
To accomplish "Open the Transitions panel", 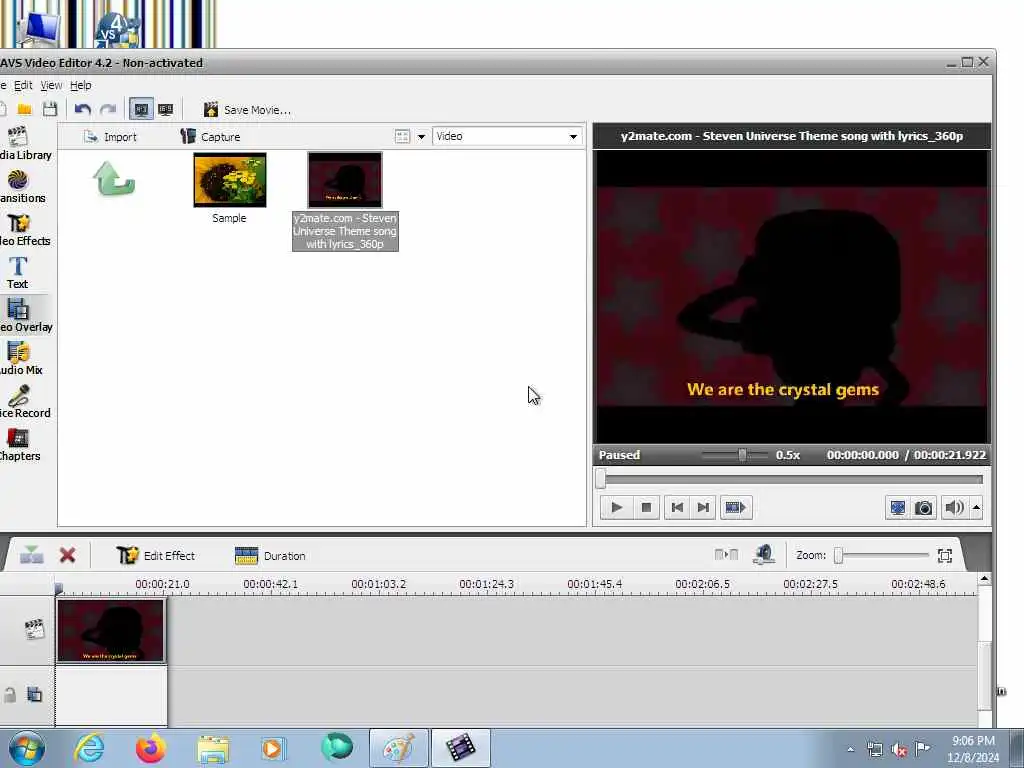I will 22,186.
